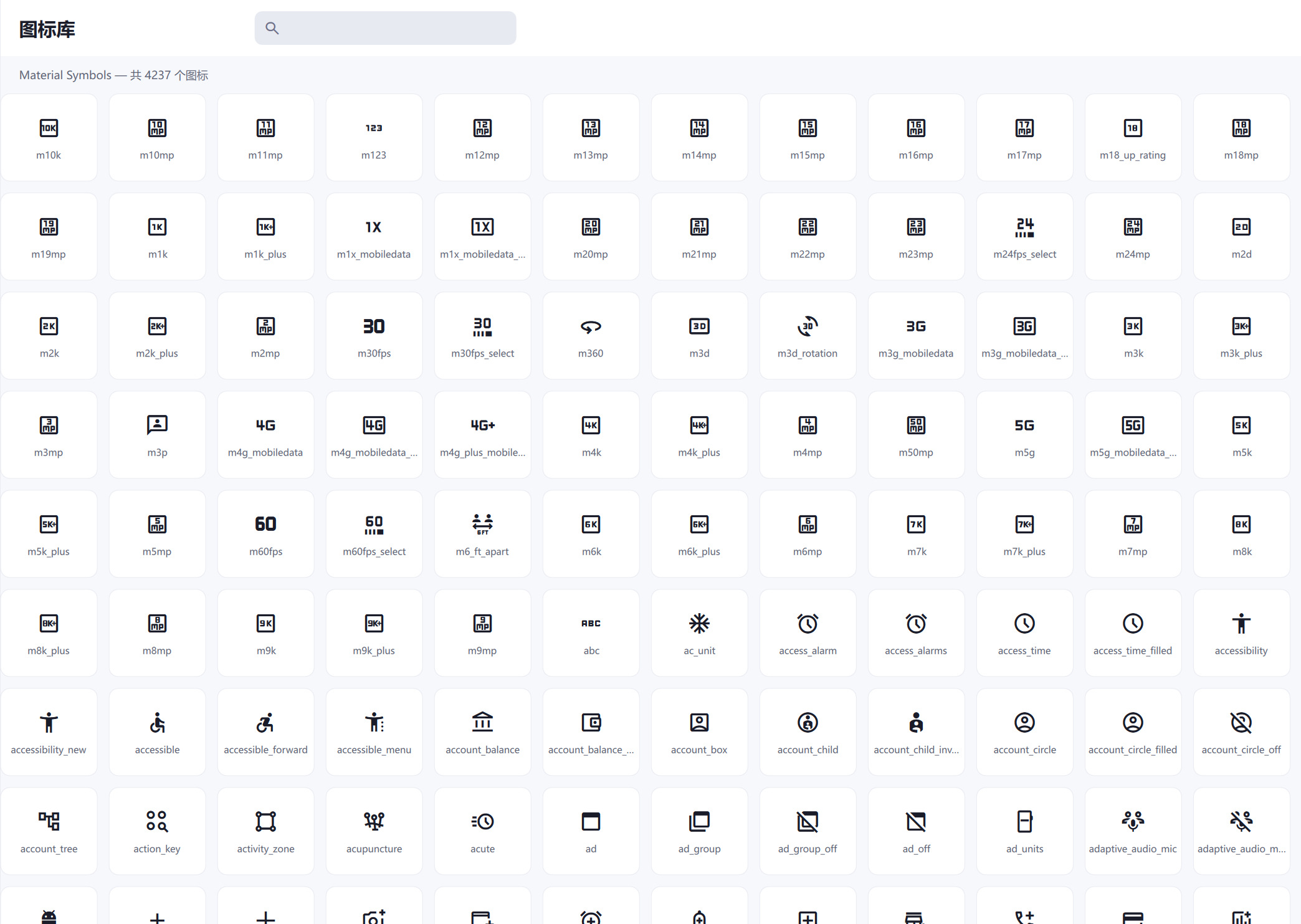The image size is (1301, 924).
Task: Choose the acute icon card
Action: [482, 831]
